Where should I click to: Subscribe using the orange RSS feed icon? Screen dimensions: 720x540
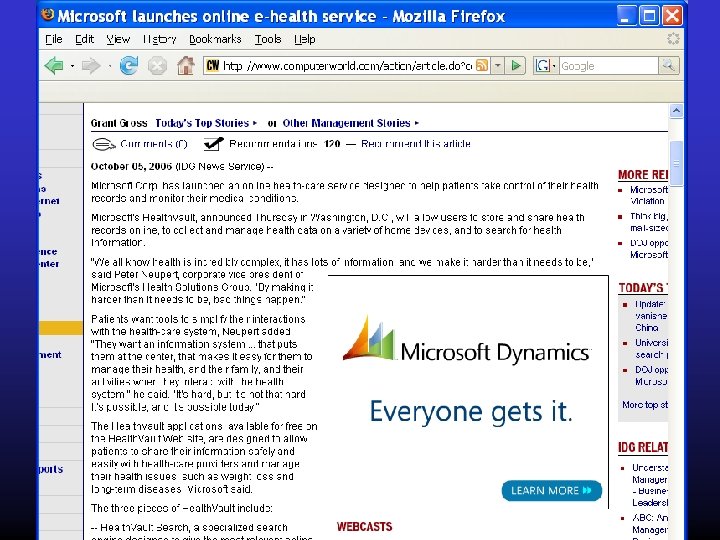point(482,66)
